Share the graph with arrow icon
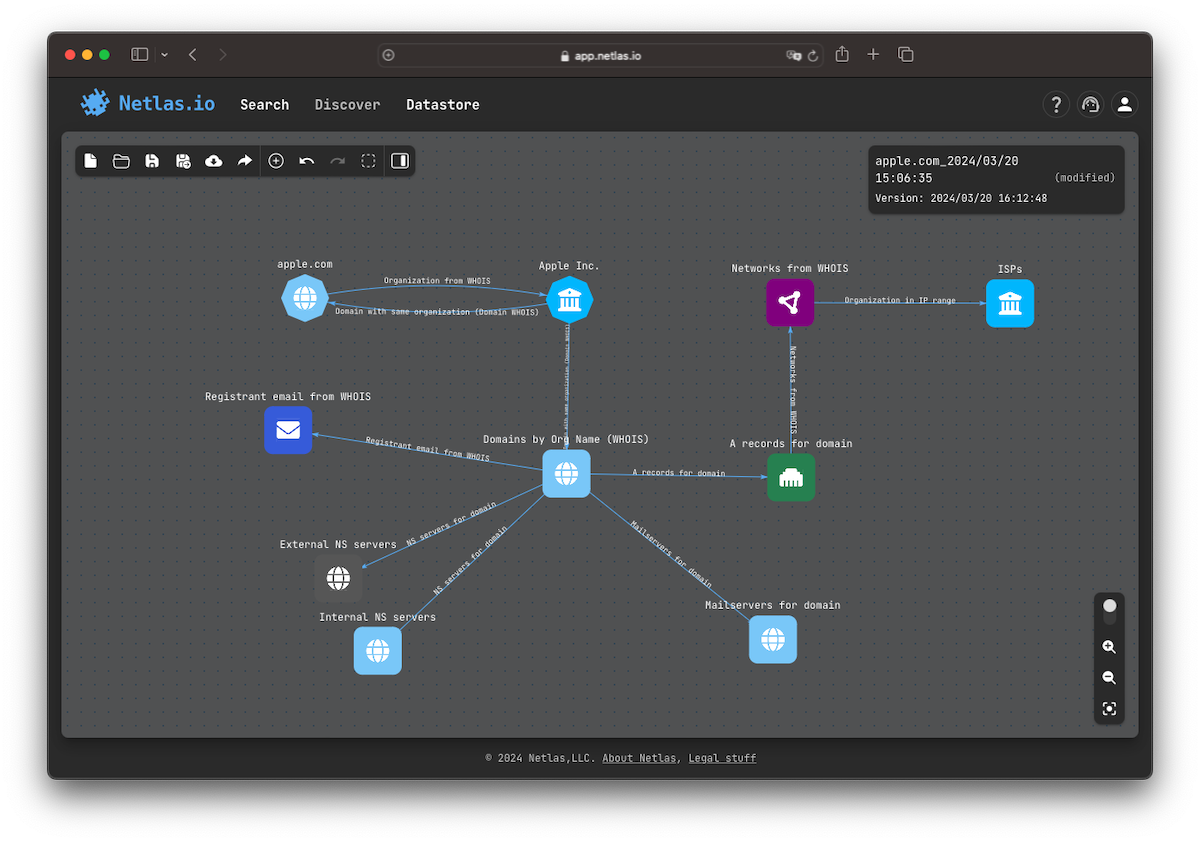The height and width of the screenshot is (842, 1200). coord(244,161)
